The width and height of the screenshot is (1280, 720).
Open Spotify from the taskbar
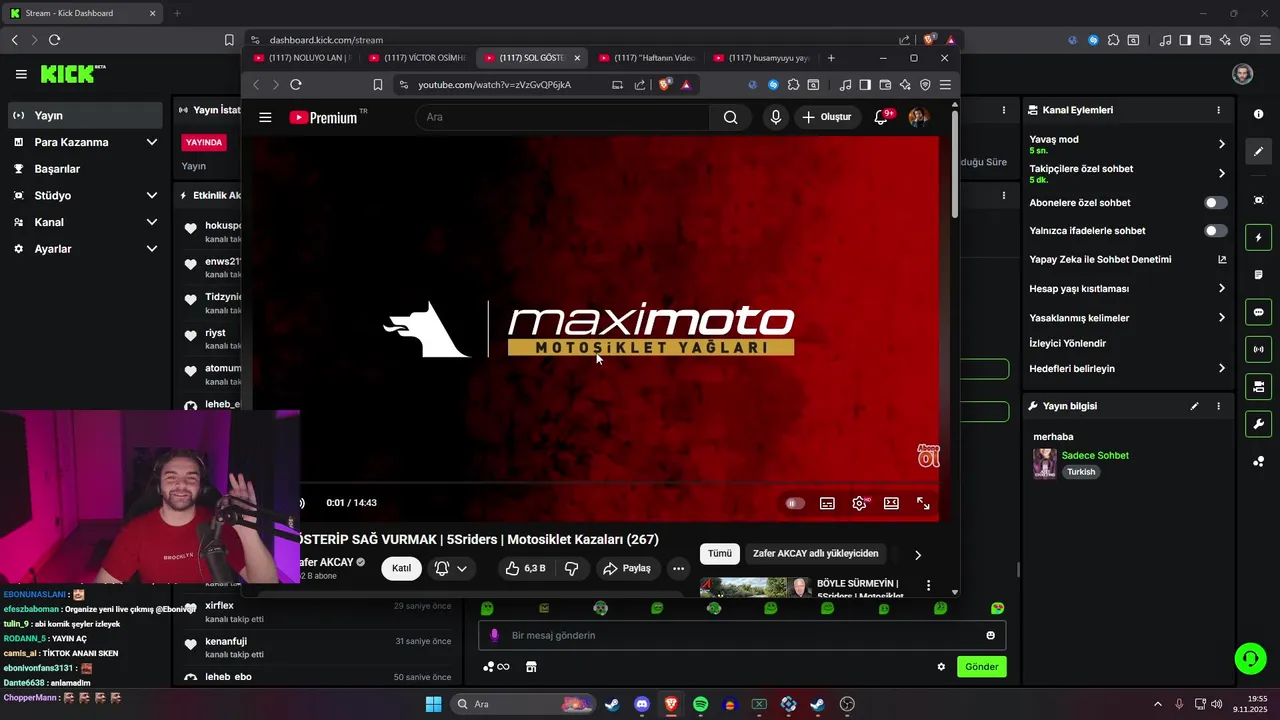click(700, 704)
